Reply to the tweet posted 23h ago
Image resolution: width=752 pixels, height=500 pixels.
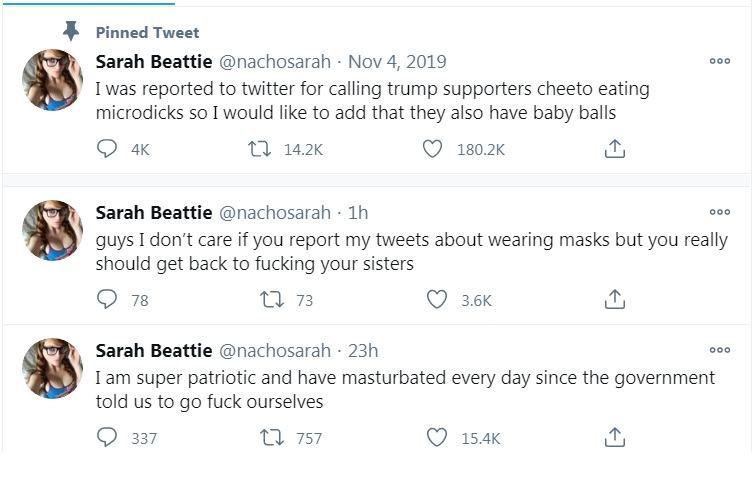[x=107, y=437]
